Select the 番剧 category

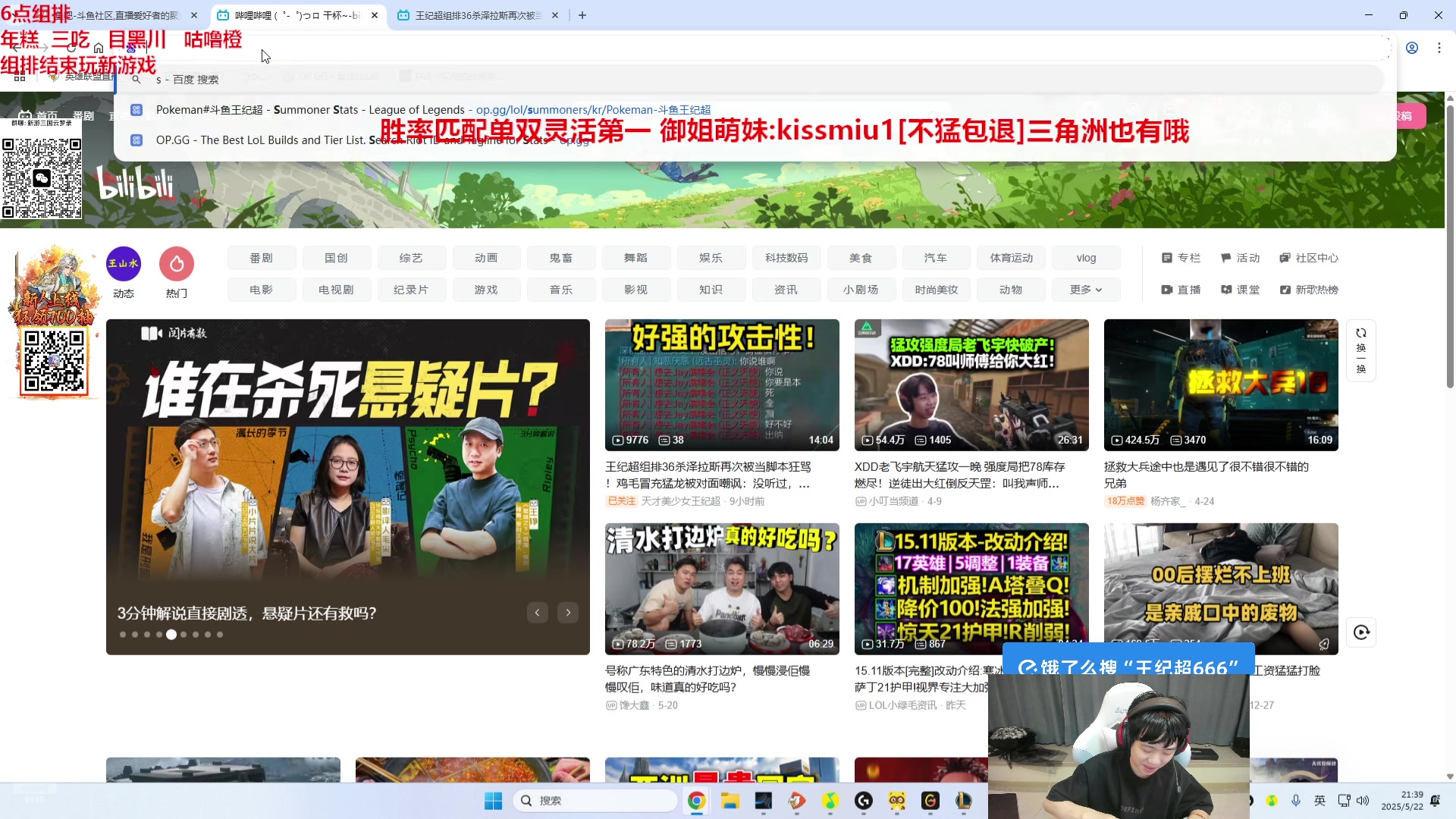[261, 258]
